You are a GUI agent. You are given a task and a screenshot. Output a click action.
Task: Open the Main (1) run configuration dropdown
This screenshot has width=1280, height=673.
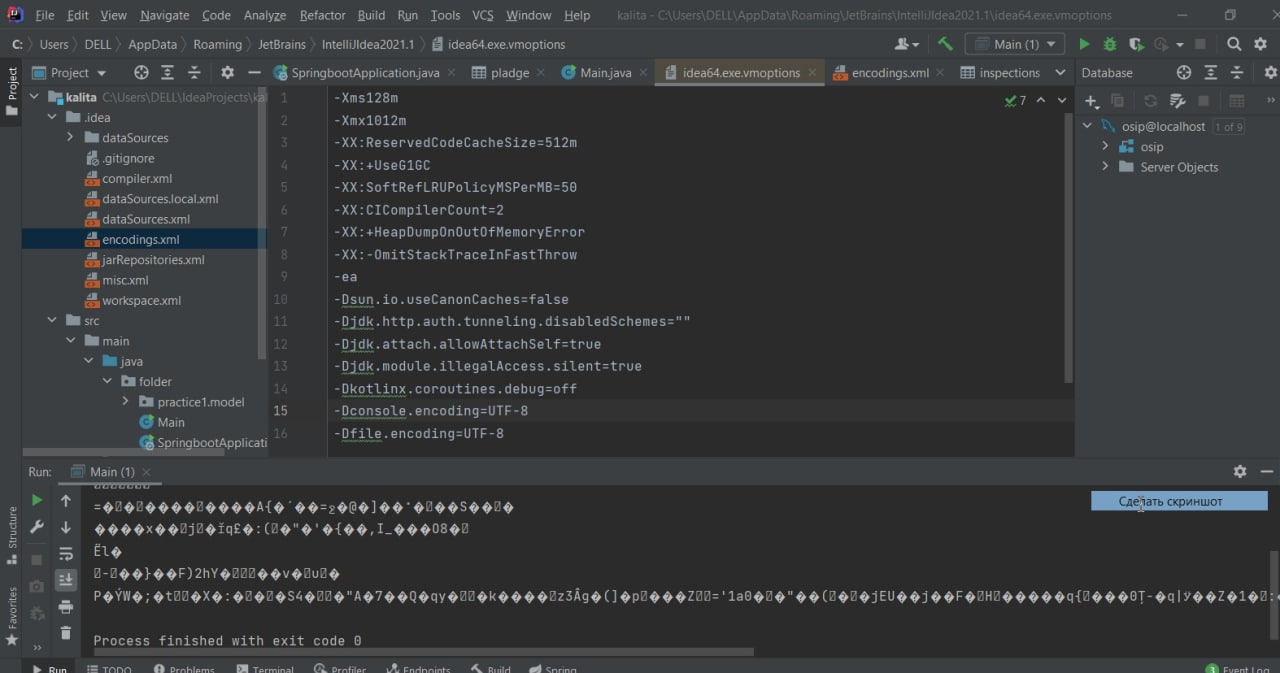click(x=1016, y=44)
